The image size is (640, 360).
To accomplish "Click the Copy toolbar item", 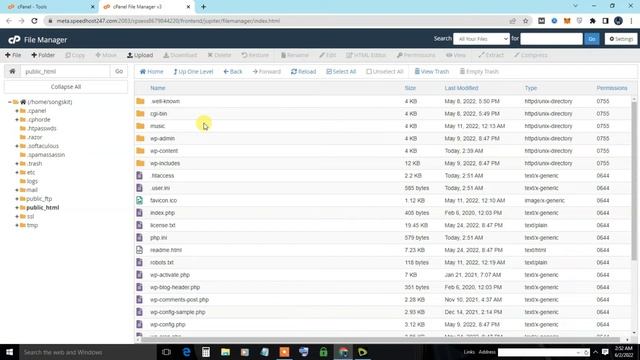I will (x=75, y=55).
